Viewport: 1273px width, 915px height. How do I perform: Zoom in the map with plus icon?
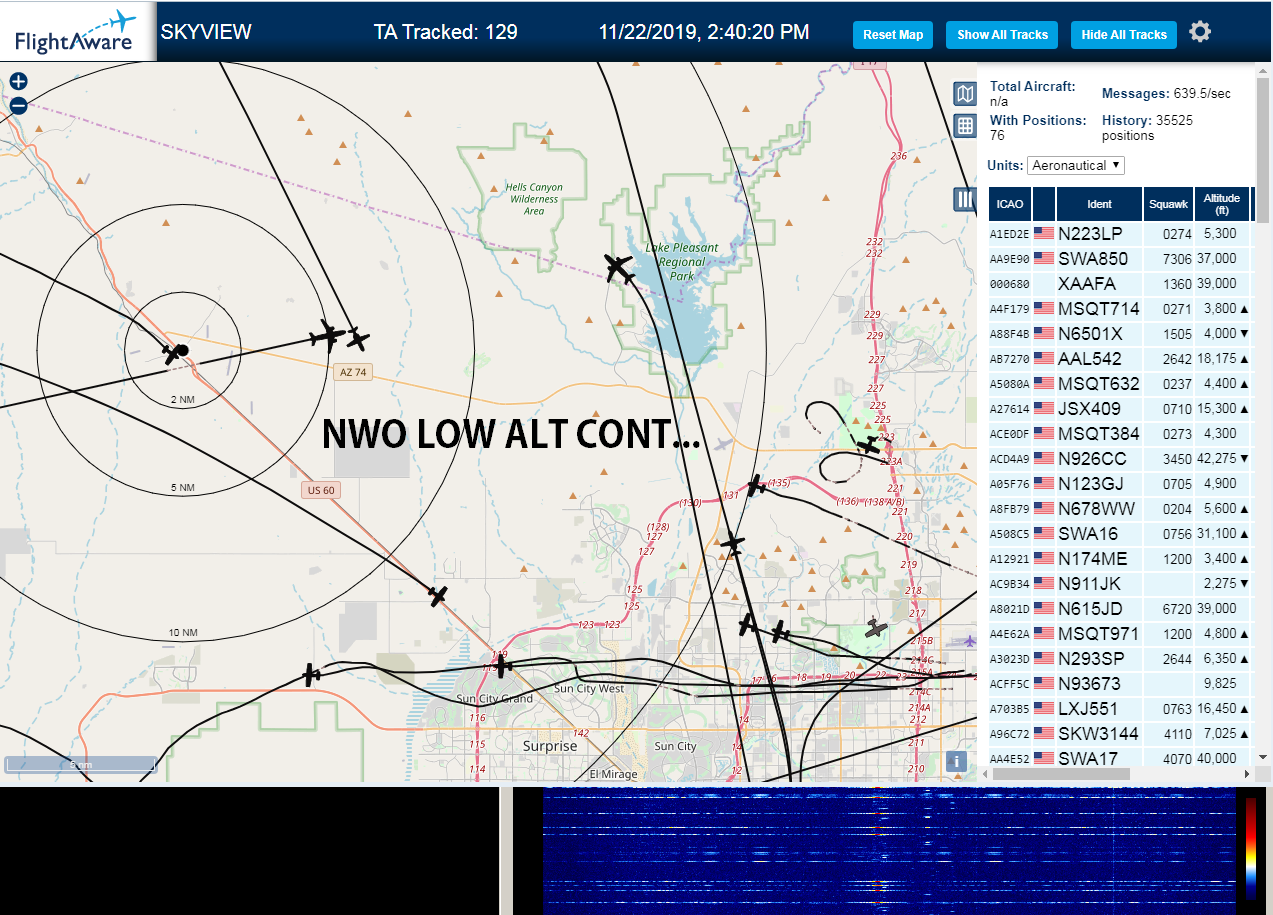18,82
